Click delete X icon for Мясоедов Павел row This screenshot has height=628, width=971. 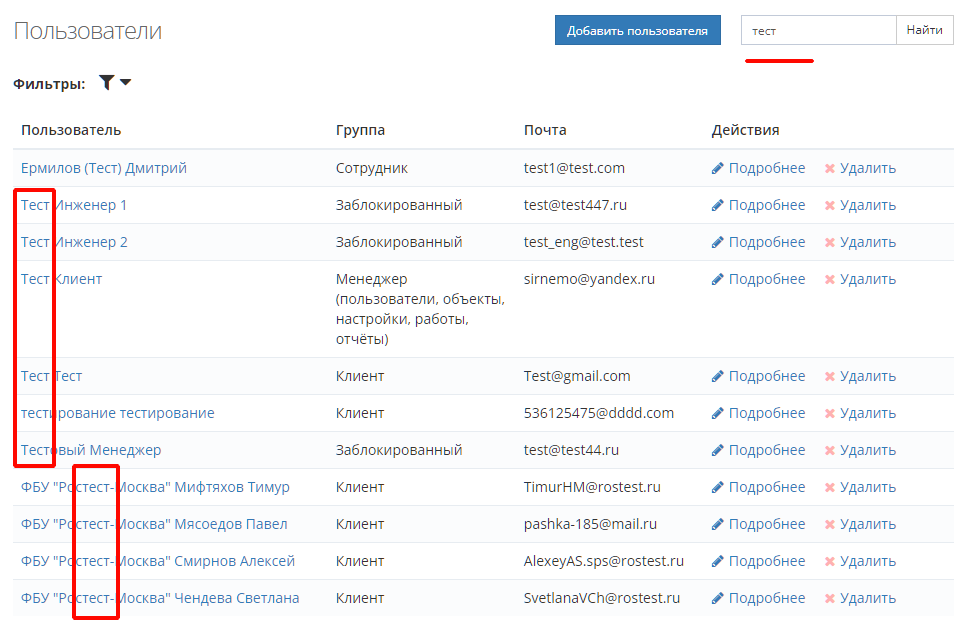(x=829, y=524)
